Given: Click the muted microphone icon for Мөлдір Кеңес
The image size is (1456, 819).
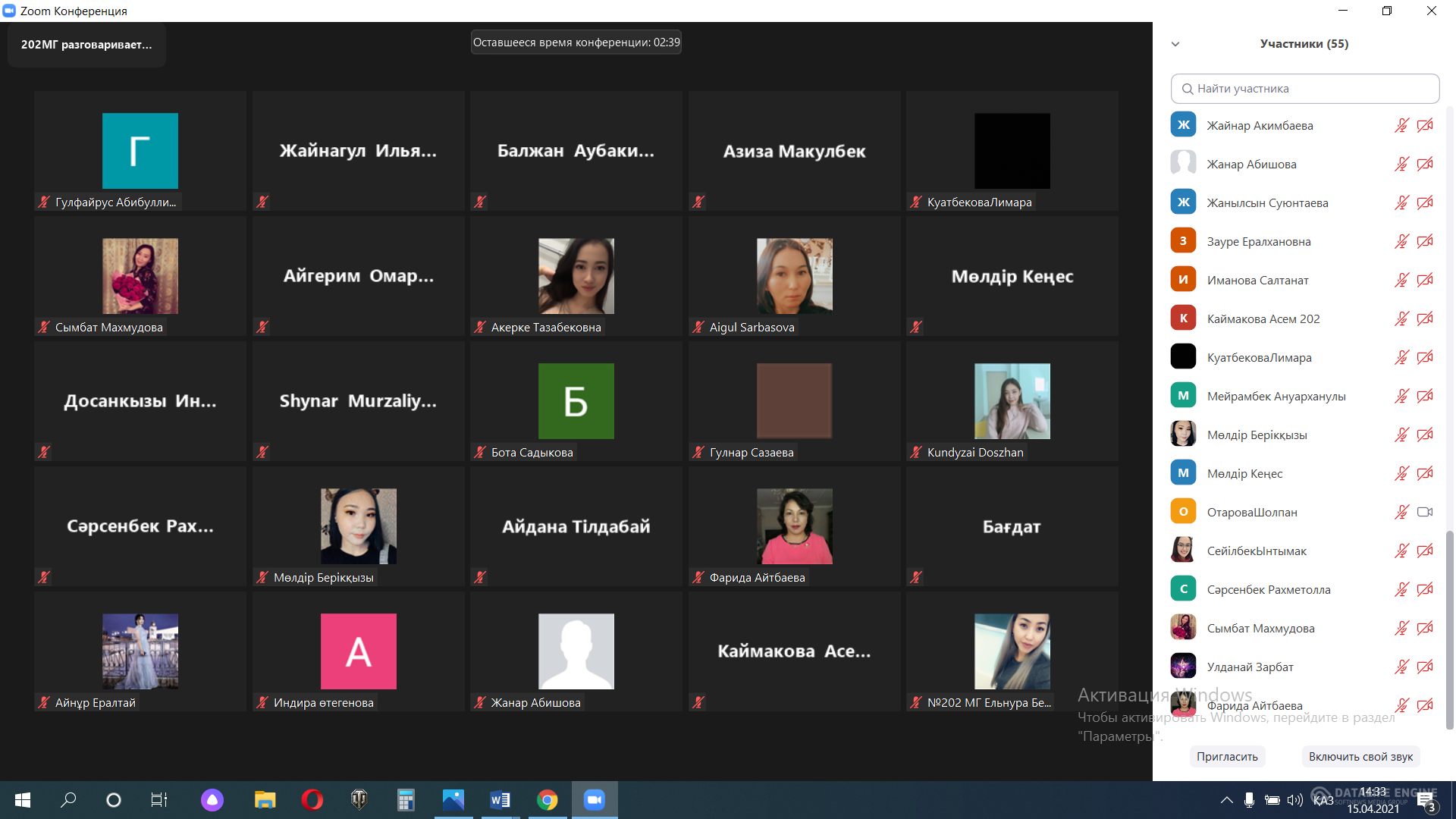Looking at the screenshot, I should pos(1401,473).
